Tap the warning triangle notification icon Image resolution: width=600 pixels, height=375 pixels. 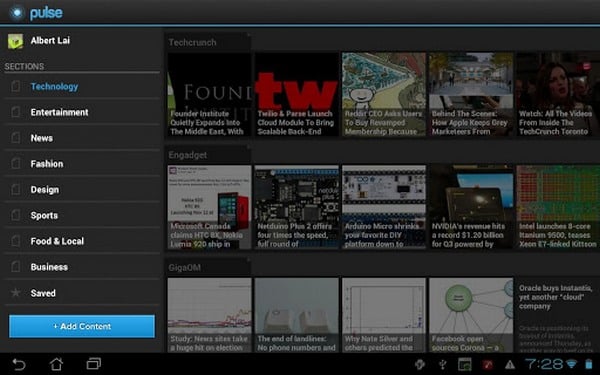[x=510, y=365]
